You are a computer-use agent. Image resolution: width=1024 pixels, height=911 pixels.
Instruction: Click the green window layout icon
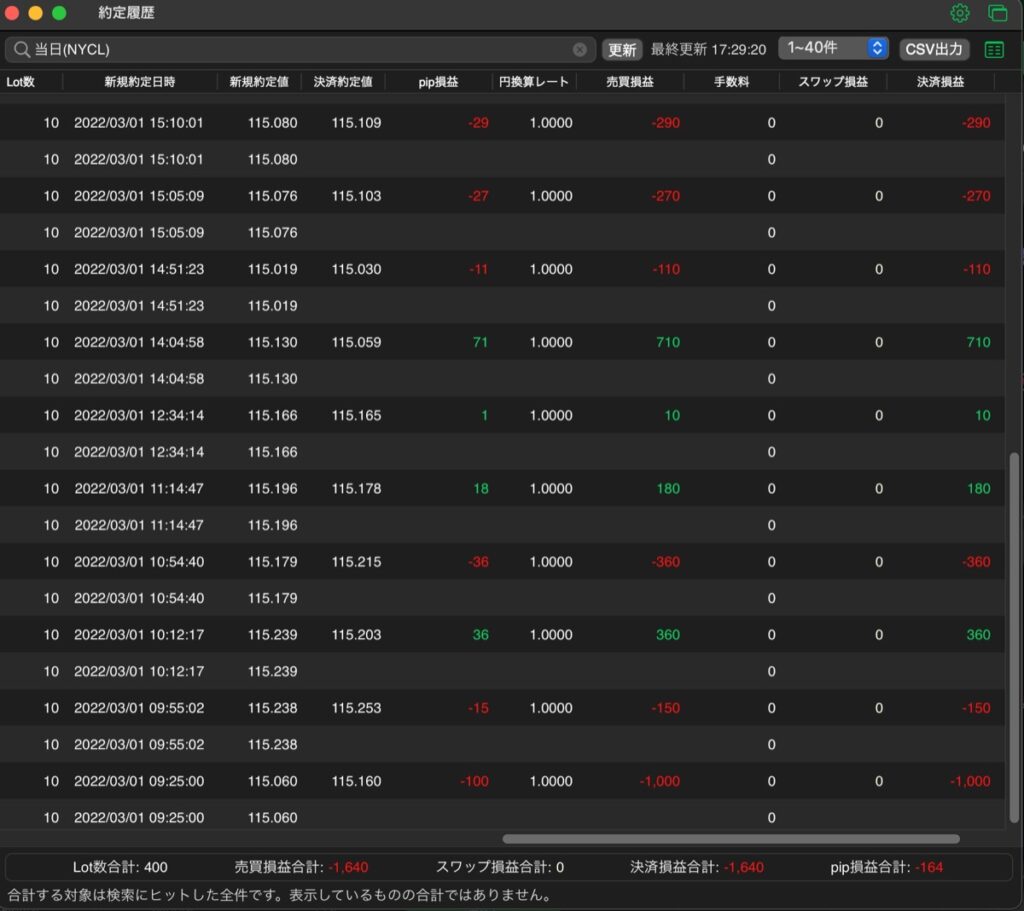click(x=997, y=13)
